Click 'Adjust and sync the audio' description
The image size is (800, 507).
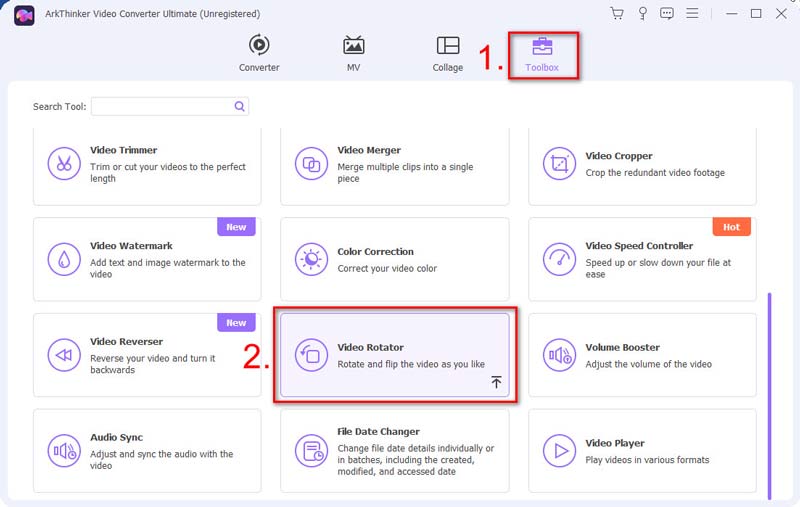[x=161, y=460]
